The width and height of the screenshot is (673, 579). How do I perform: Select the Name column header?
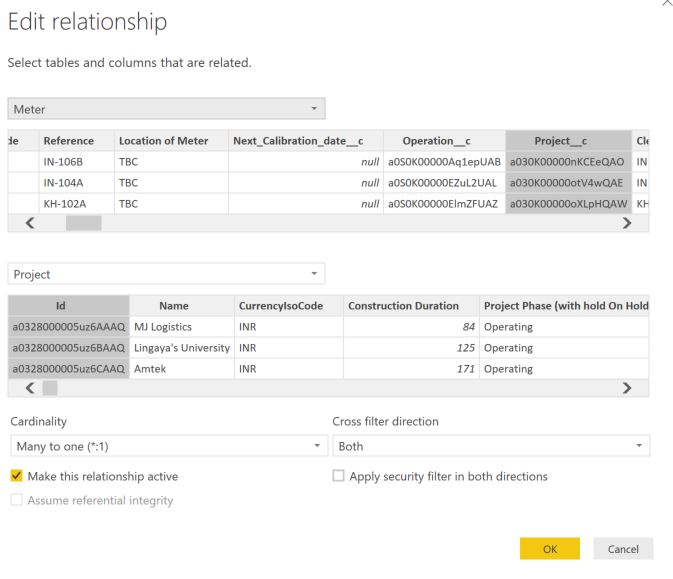[x=182, y=306]
